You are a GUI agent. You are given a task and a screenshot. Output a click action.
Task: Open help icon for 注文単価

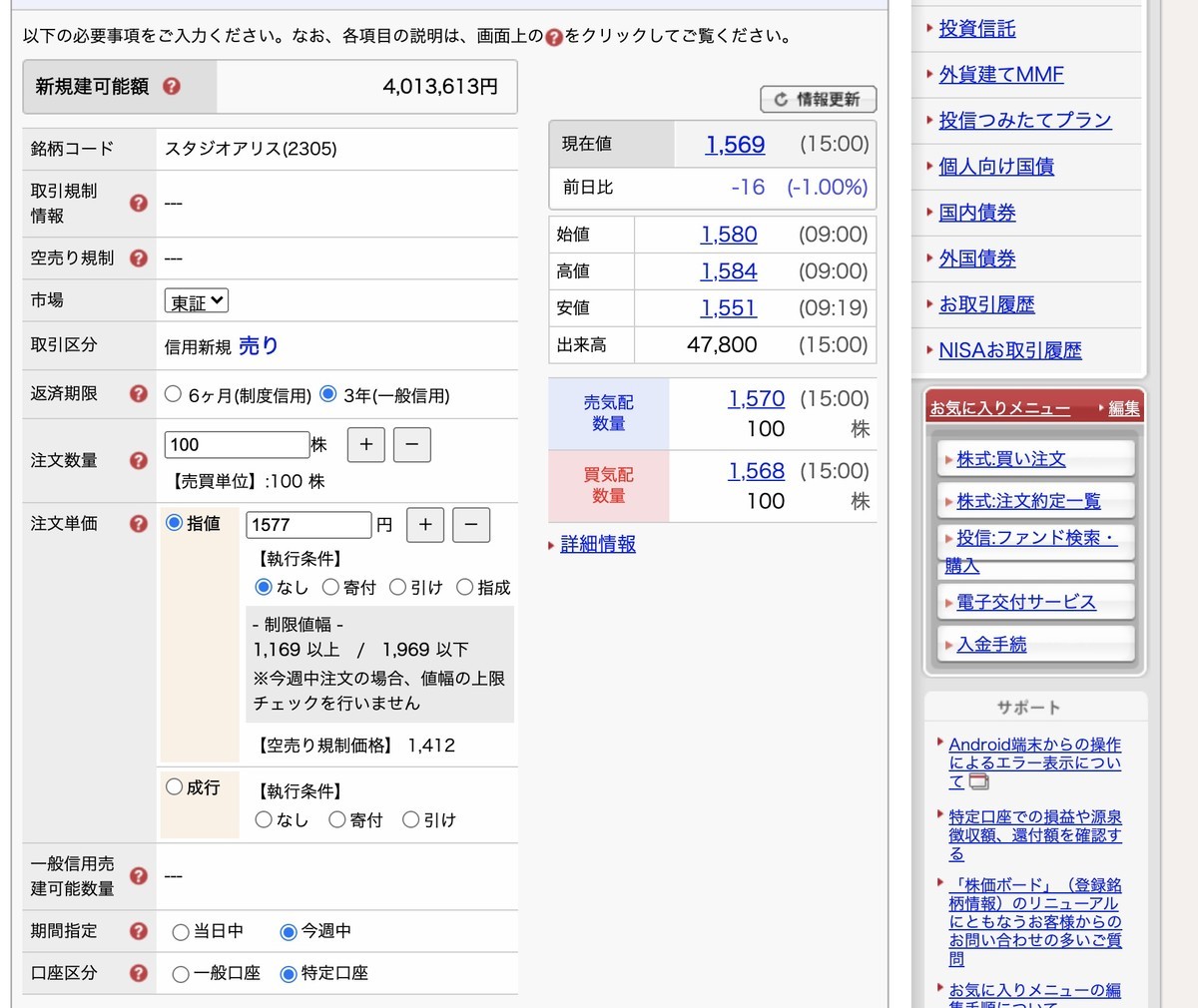(x=139, y=523)
